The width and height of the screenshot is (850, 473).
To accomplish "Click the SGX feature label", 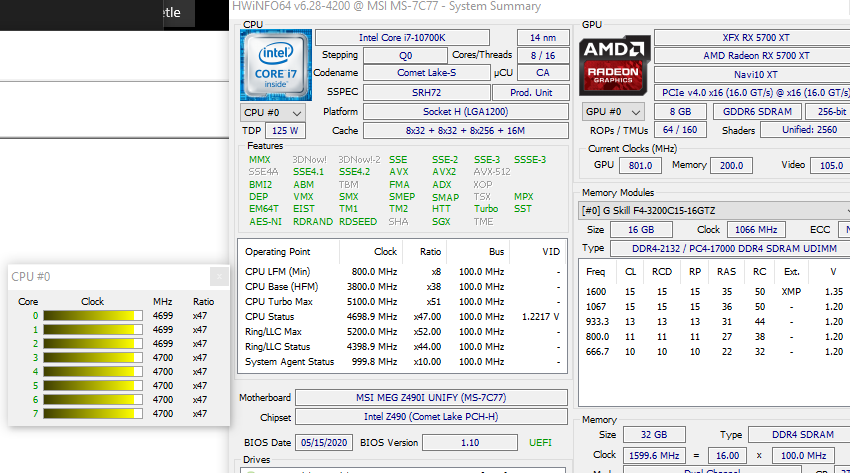I will tap(441, 222).
